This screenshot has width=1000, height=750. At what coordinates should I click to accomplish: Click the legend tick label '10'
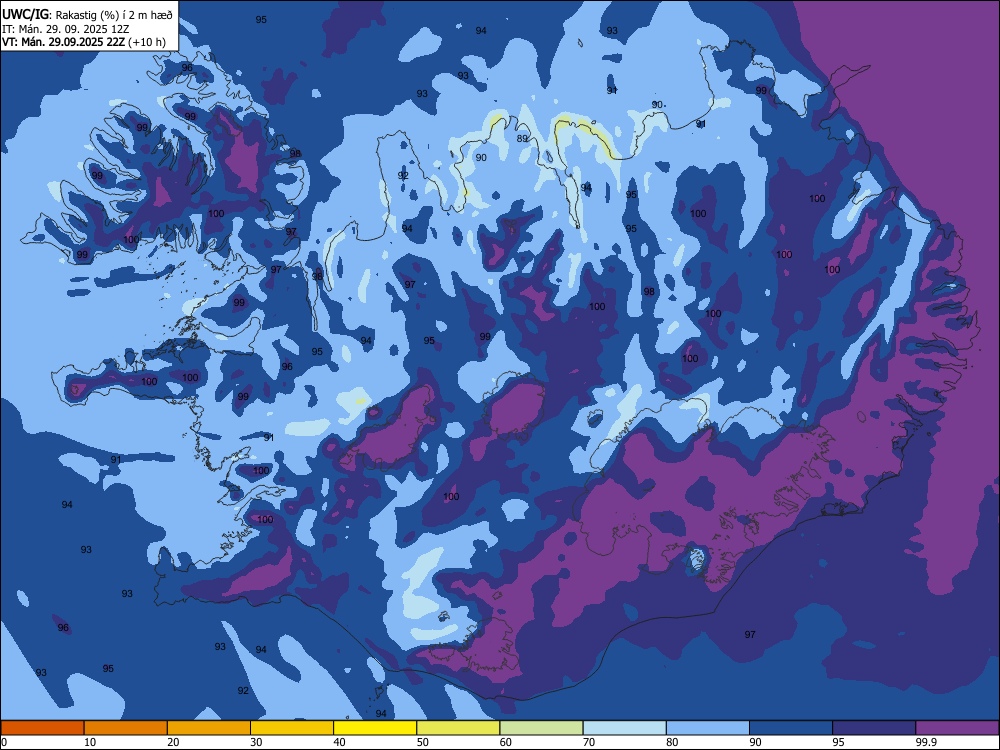tap(90, 742)
